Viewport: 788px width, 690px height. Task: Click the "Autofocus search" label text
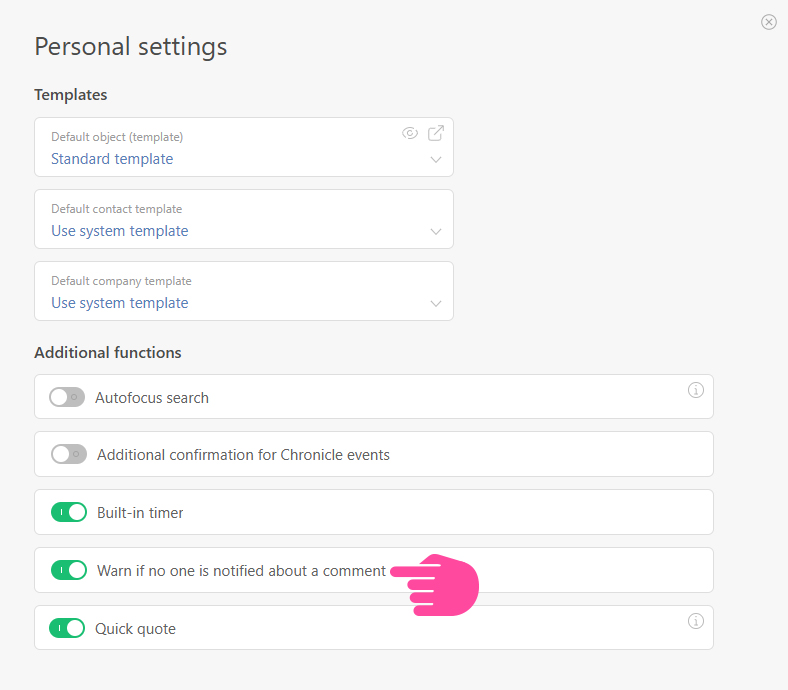coord(152,398)
